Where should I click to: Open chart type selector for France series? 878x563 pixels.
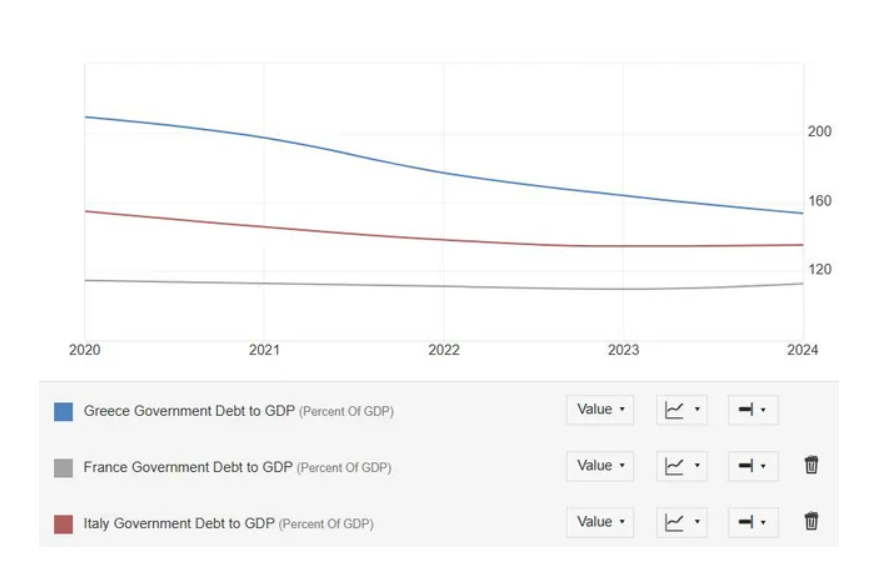tap(682, 465)
